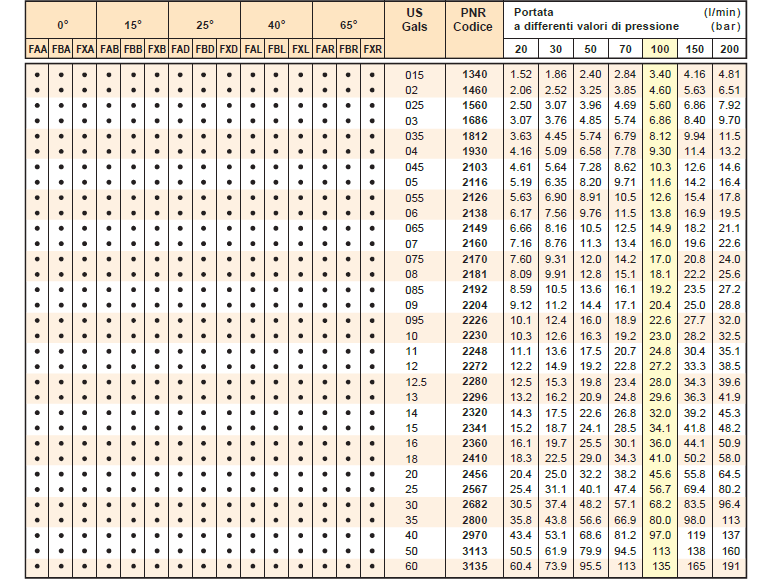Select PNR code 2800
This screenshot has width=760, height=588.
pos(474,520)
